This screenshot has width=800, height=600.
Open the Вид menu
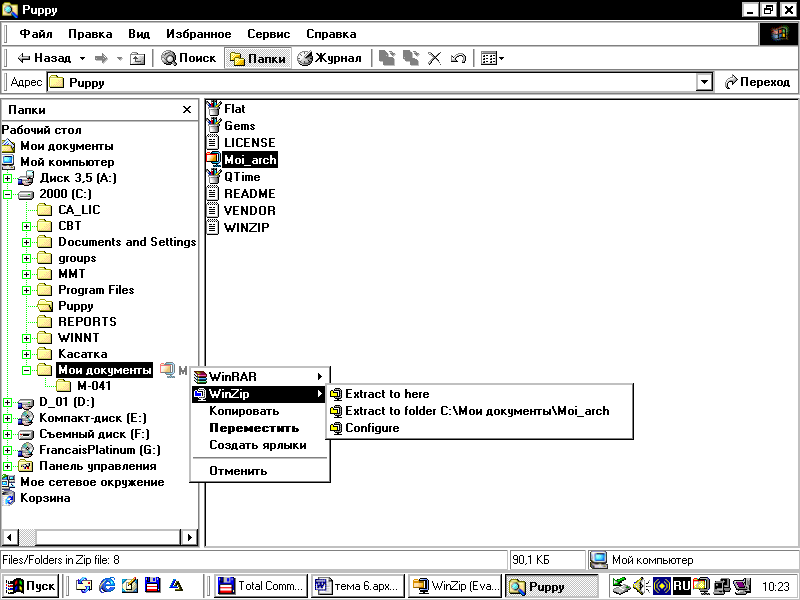[139, 34]
